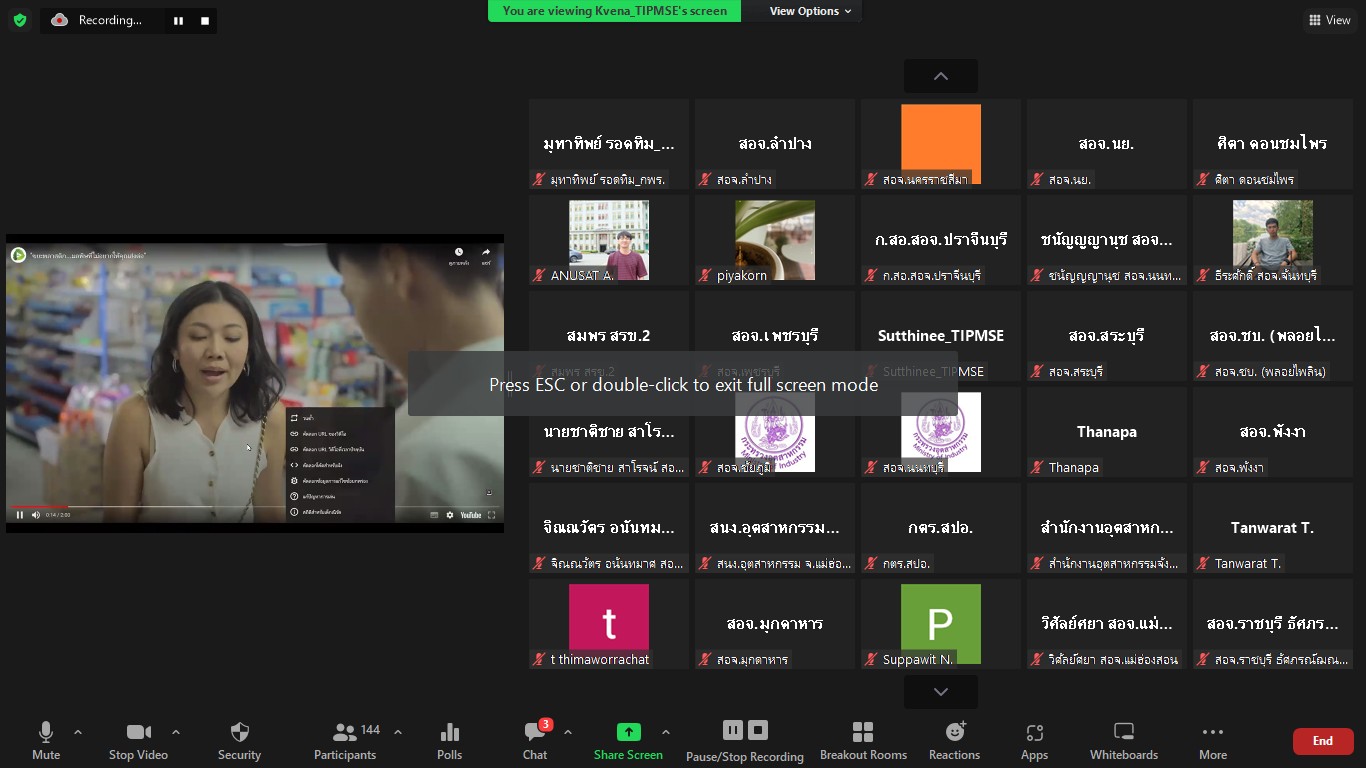Open the View layout button
1366x768 pixels.
1330,20
